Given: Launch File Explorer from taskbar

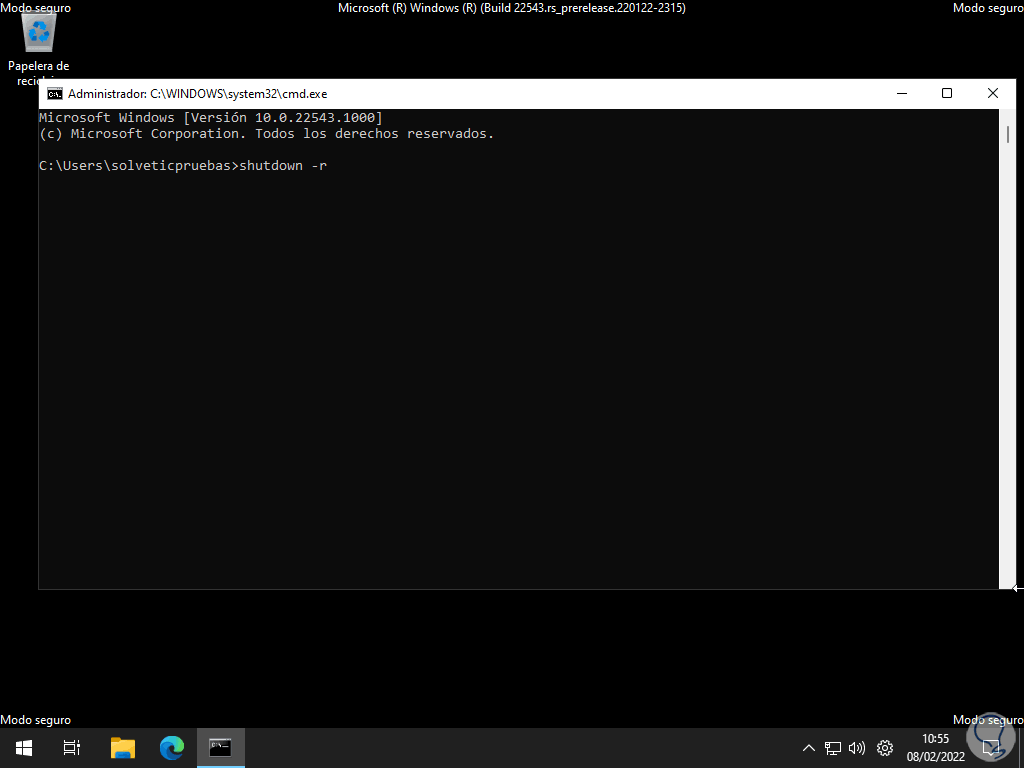Looking at the screenshot, I should click(x=123, y=748).
